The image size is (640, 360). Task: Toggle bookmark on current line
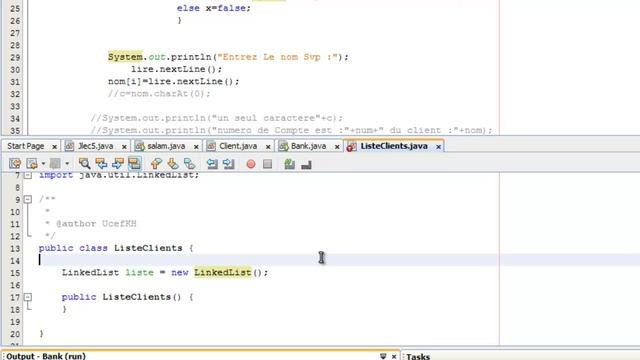pyautogui.click(x=189, y=164)
